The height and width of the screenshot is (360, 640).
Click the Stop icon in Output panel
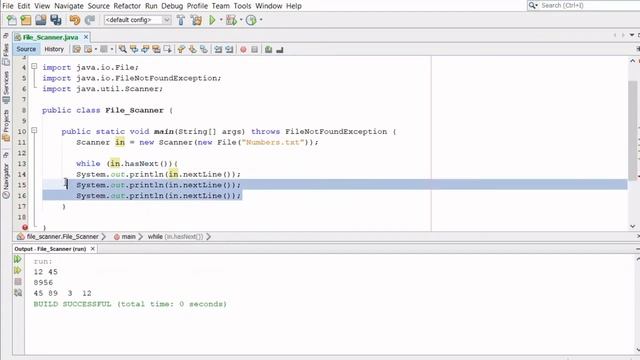[18, 282]
